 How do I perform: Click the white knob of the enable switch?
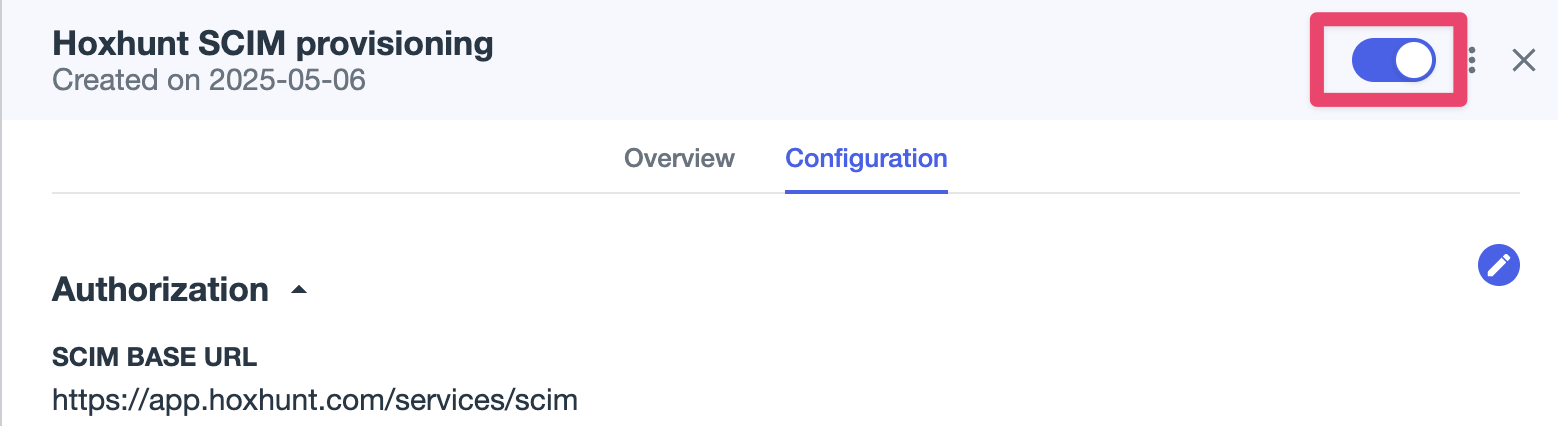[1414, 61]
